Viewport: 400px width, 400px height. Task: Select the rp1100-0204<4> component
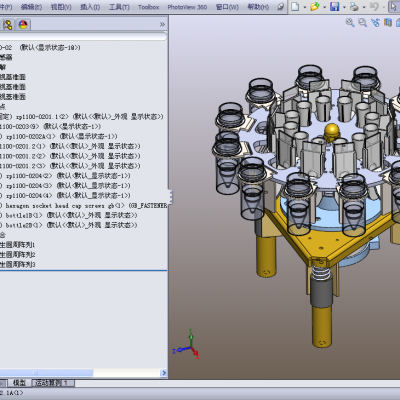click(x=65, y=195)
